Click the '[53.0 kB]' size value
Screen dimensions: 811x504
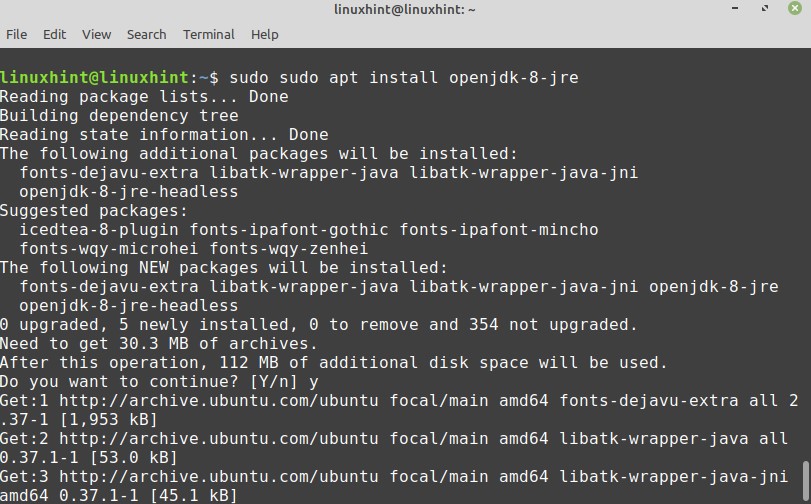(133, 458)
